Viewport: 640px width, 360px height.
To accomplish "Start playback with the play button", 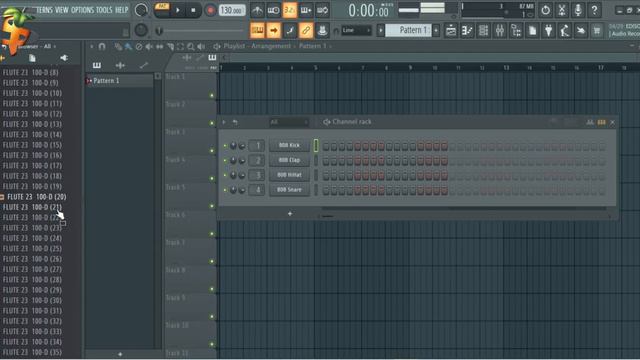I will tap(178, 10).
